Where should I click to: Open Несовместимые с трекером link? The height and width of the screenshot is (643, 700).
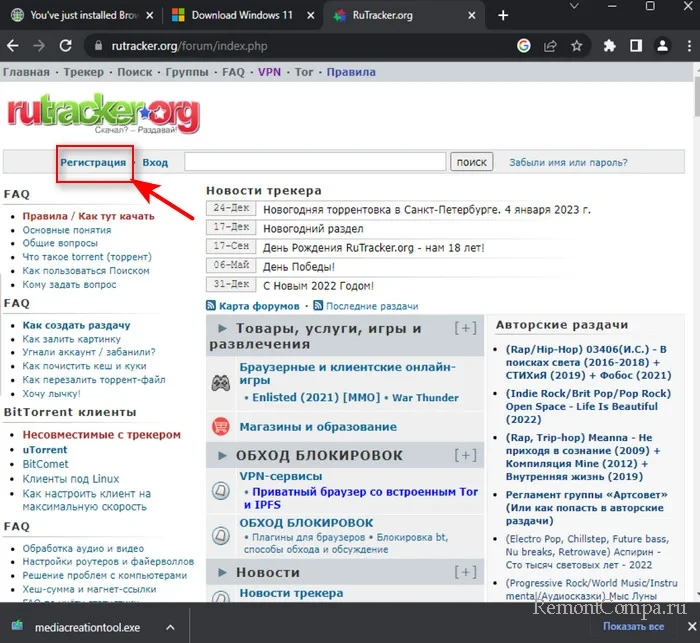click(x=101, y=434)
